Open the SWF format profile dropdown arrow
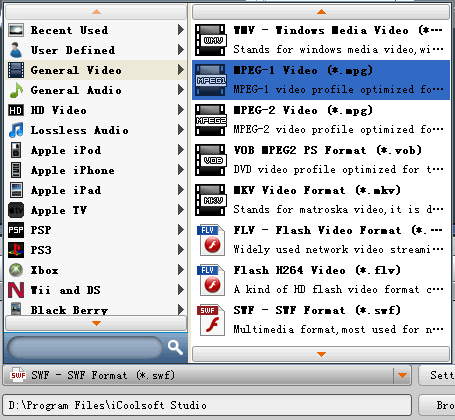 coord(402,375)
